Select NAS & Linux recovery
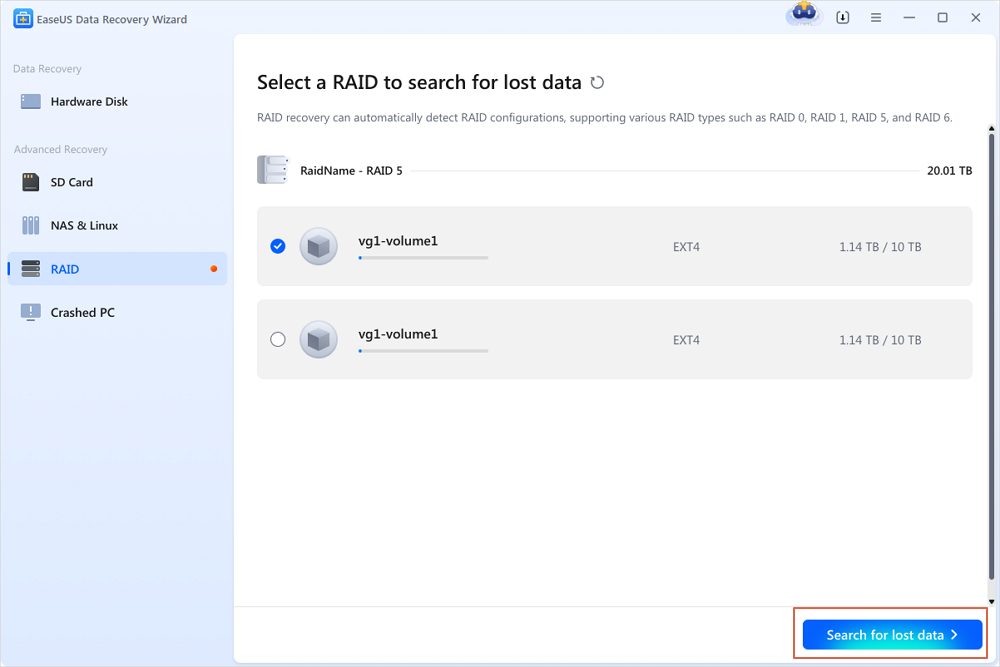Image resolution: width=1000 pixels, height=667 pixels. 117,226
